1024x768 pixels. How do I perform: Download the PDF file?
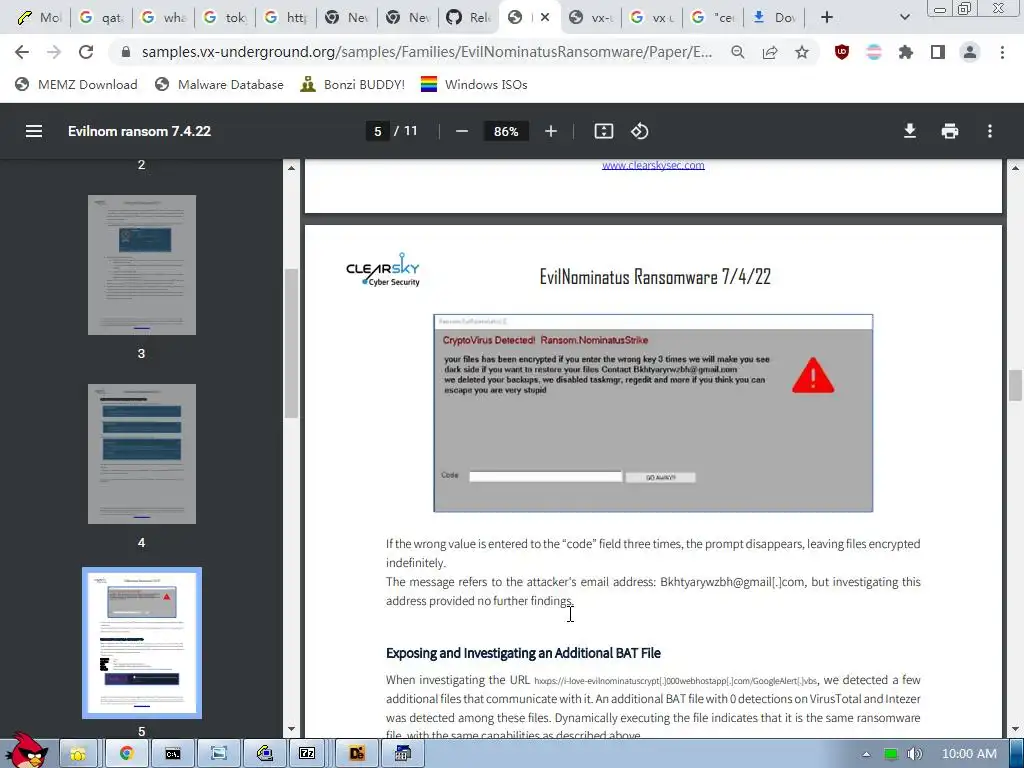click(x=910, y=131)
